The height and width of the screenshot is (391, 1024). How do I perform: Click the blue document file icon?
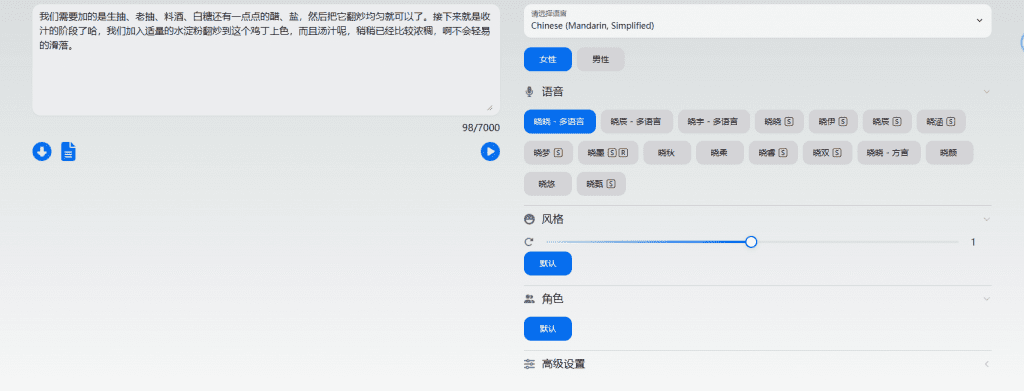[69, 152]
